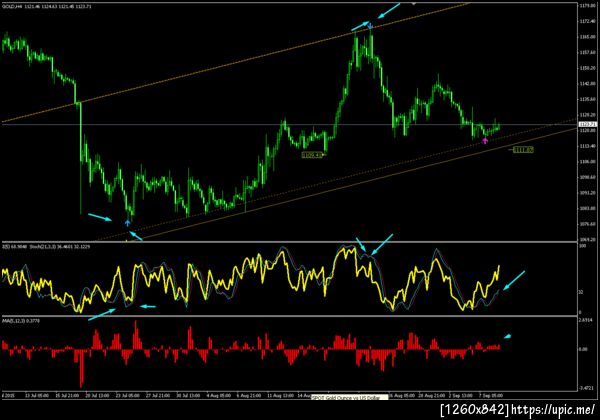
Task: Click the stochastic scale value 100
Action: point(583,246)
